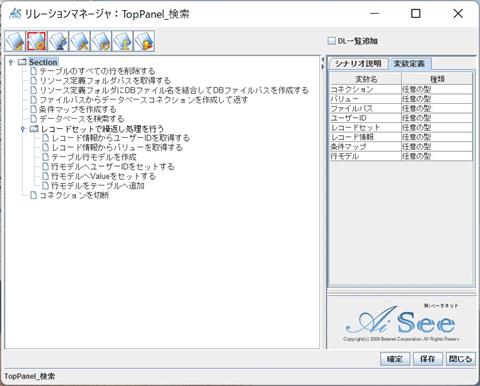This screenshot has height=386, width=480.
Task: Click document icon of 行モデルをテーブルへ追加
Action: coord(45,186)
